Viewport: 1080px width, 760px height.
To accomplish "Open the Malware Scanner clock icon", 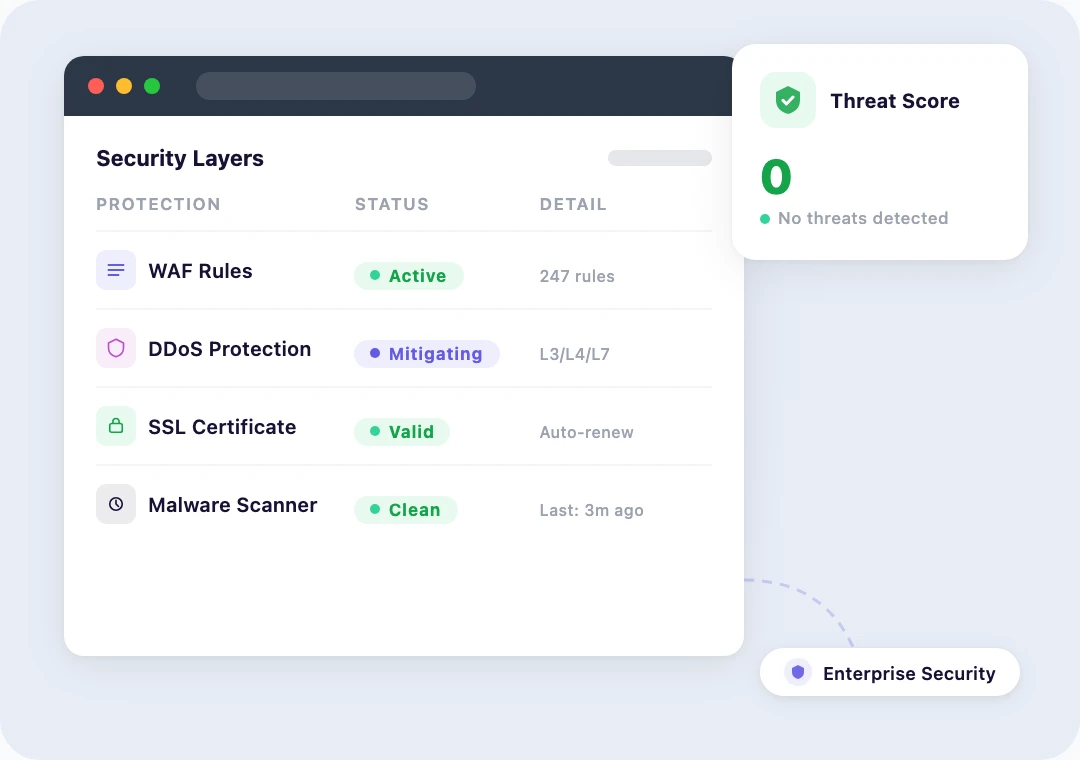I will [115, 504].
